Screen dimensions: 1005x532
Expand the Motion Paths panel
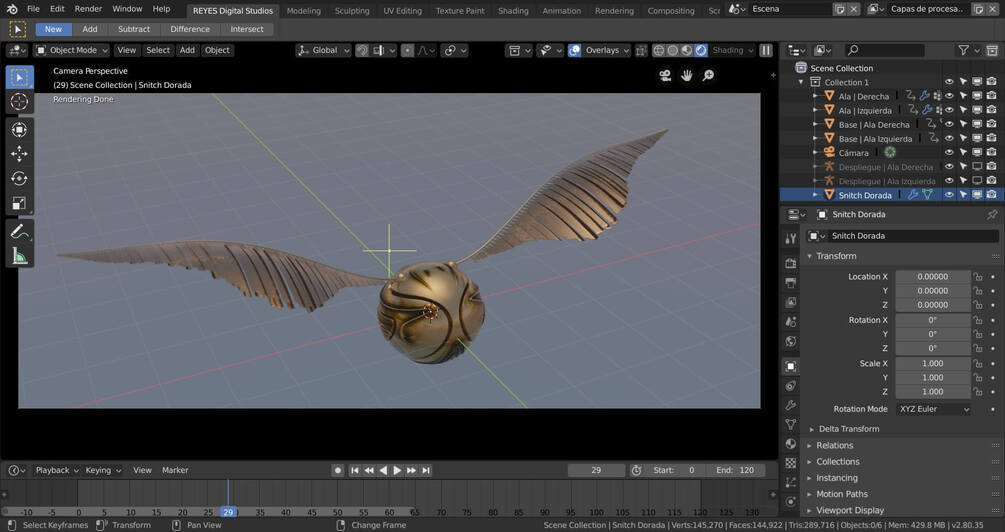point(842,494)
